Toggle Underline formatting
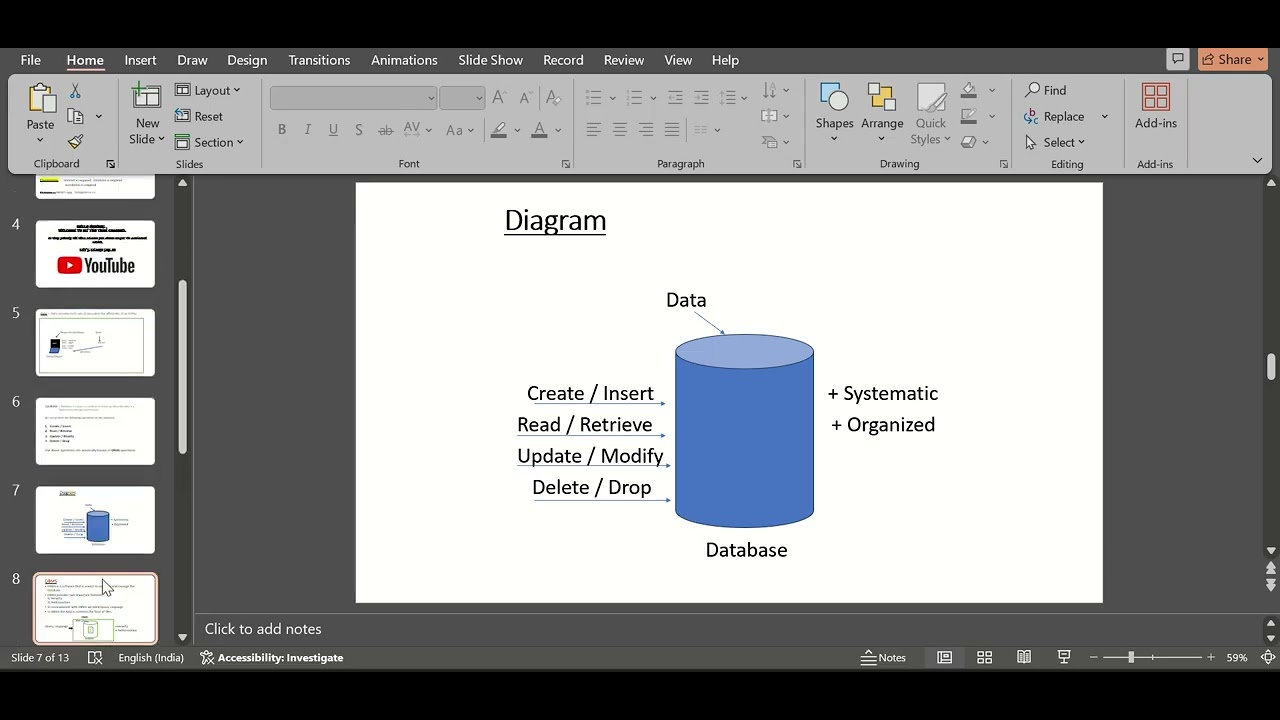1280x720 pixels. pos(333,130)
